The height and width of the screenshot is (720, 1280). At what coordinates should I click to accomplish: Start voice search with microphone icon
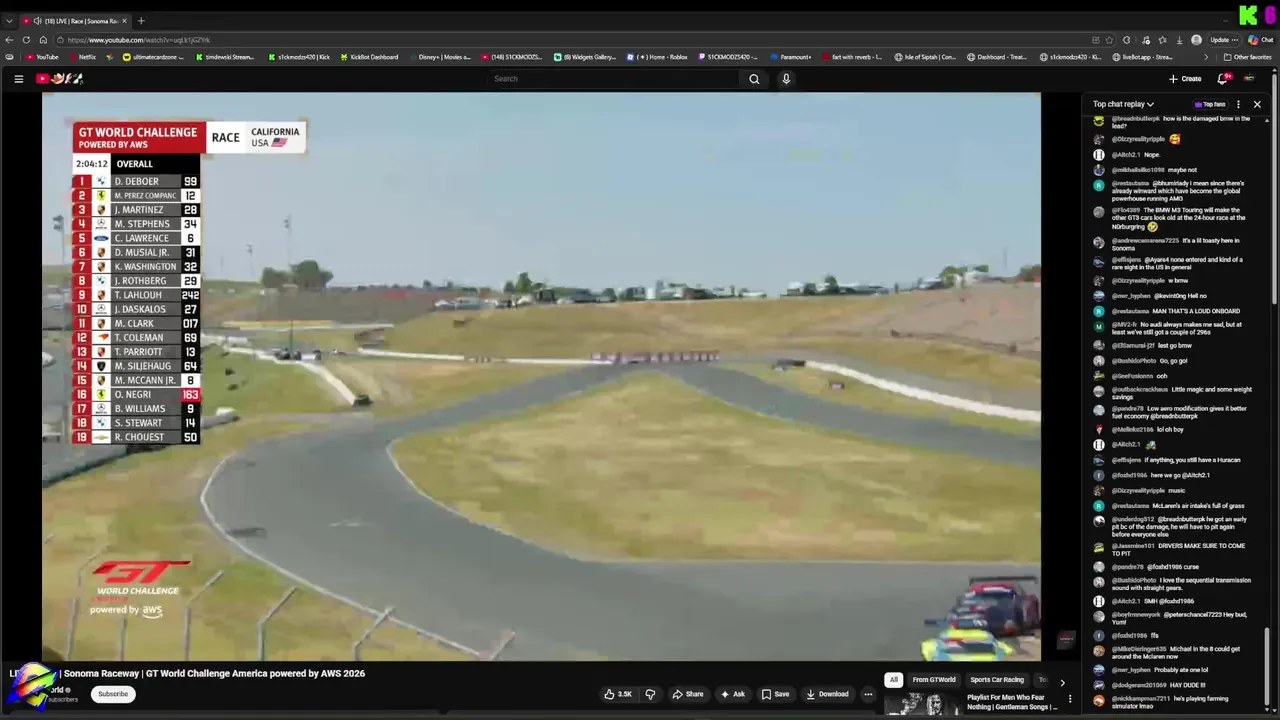click(x=786, y=79)
